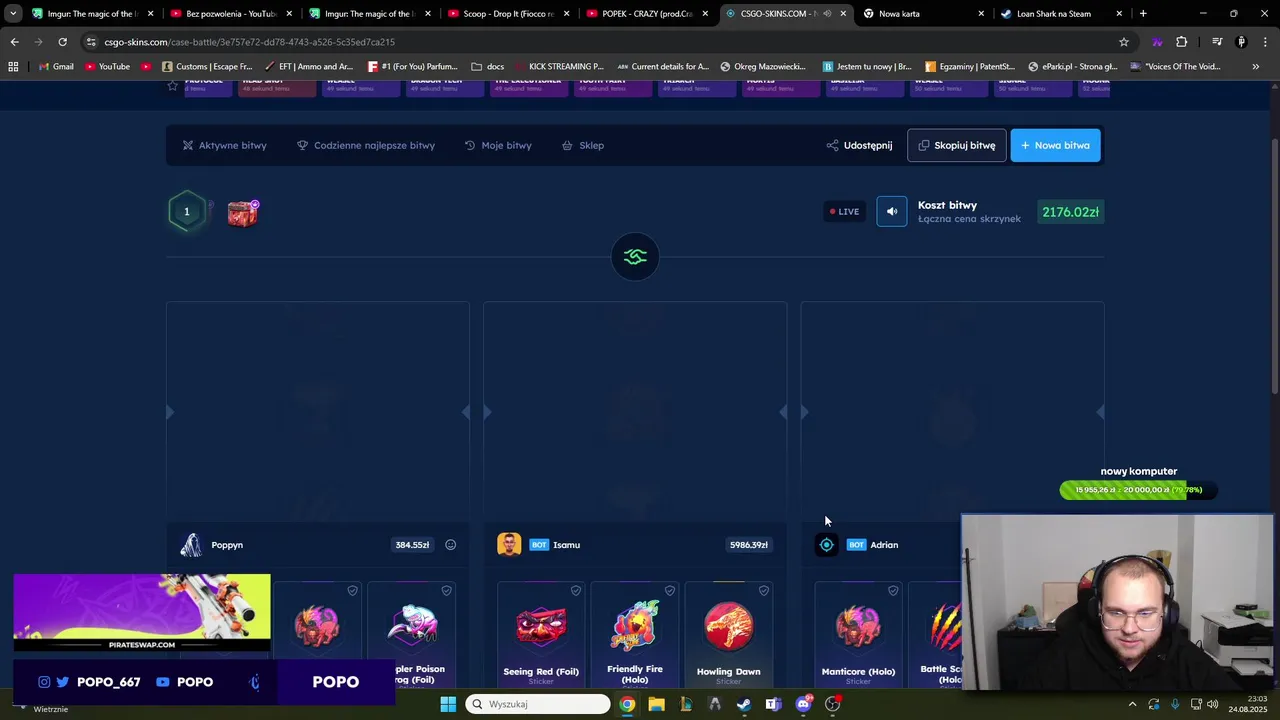The image size is (1280, 720).
Task: Click the nowy komputer donation progress bar
Action: 1138,490
